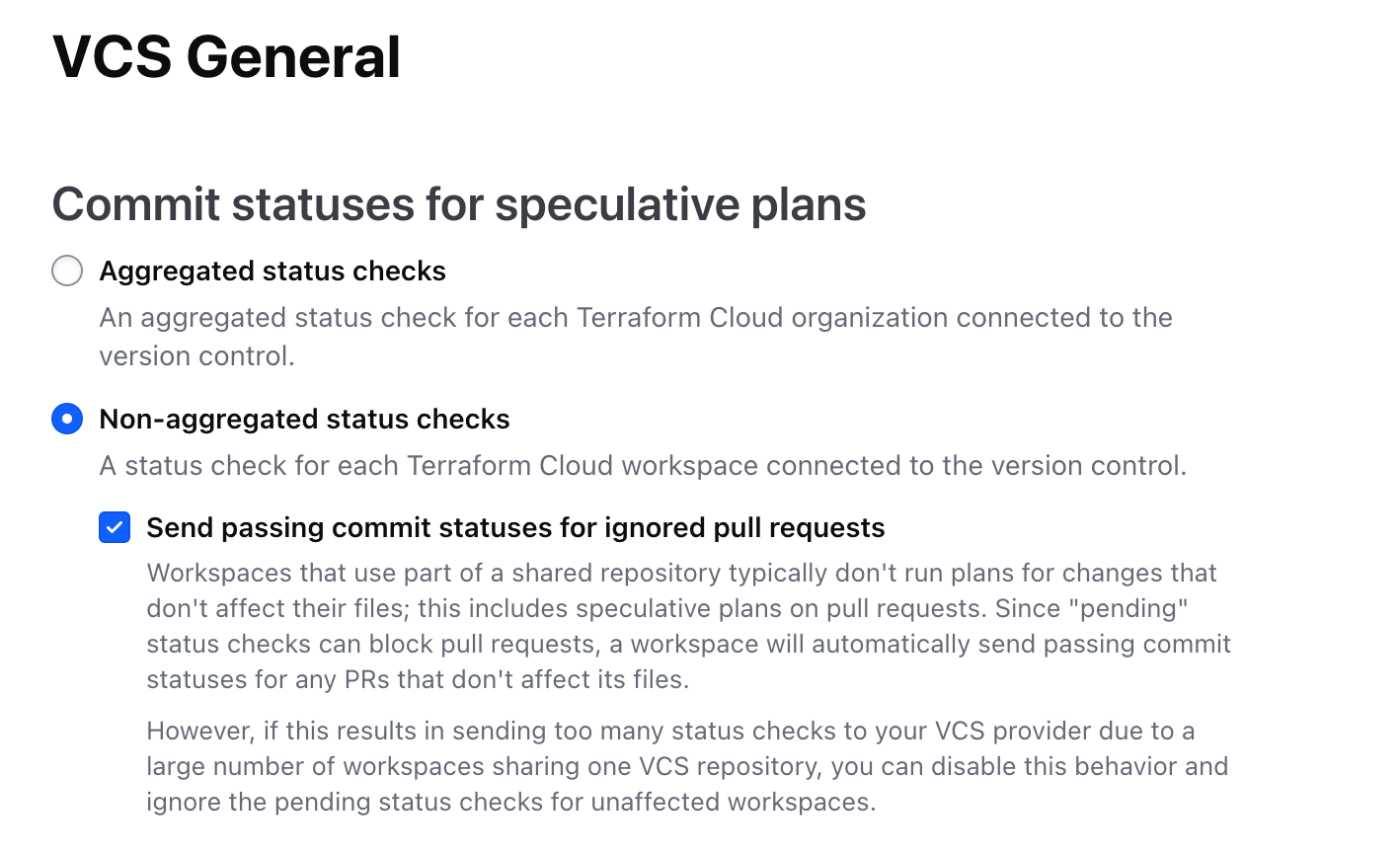Click paragraph beginning "Workspaces that use part of"
This screenshot has width=1400, height=853.
click(x=681, y=574)
